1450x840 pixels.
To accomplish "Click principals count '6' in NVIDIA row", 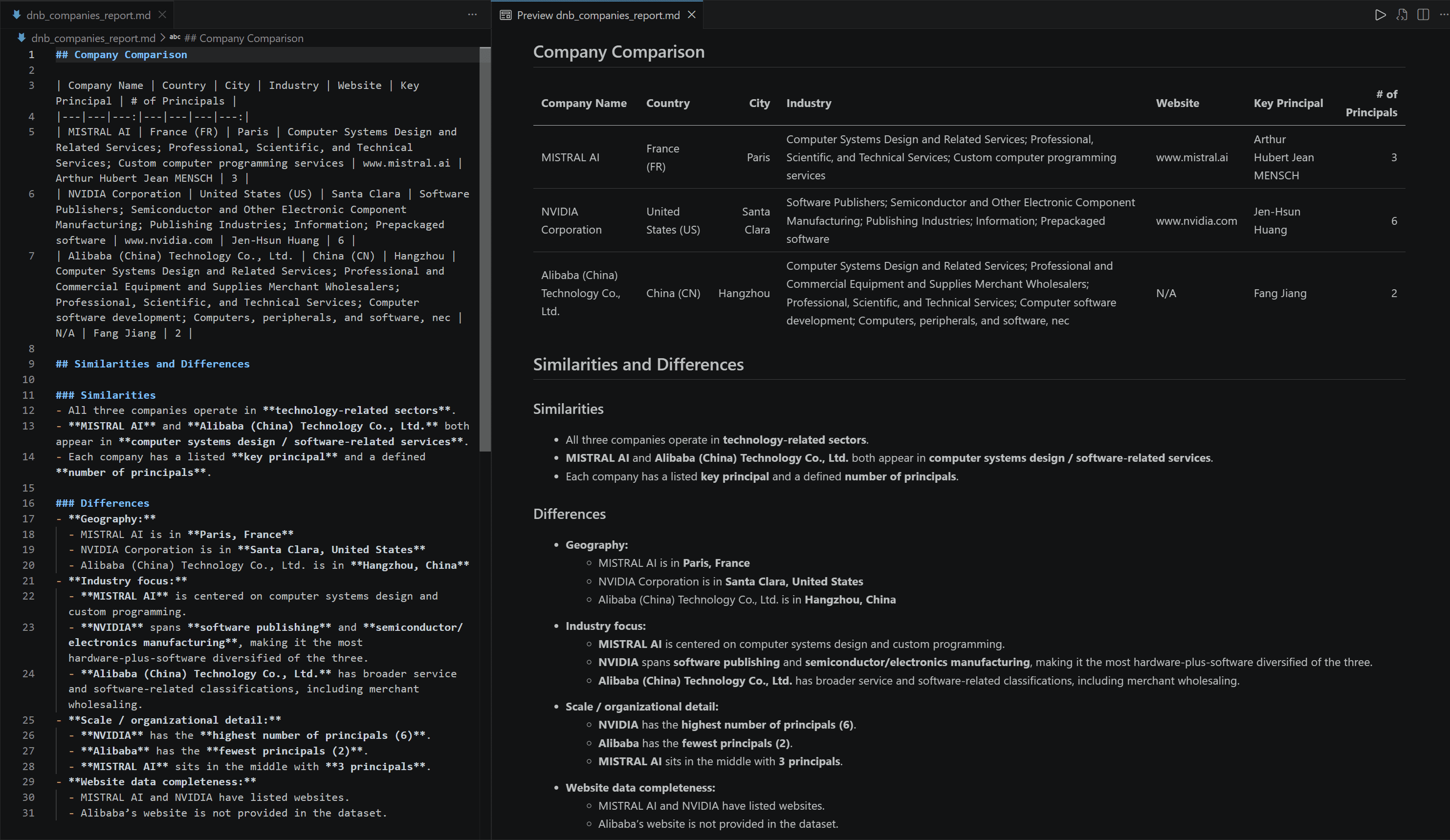I will (x=1394, y=221).
